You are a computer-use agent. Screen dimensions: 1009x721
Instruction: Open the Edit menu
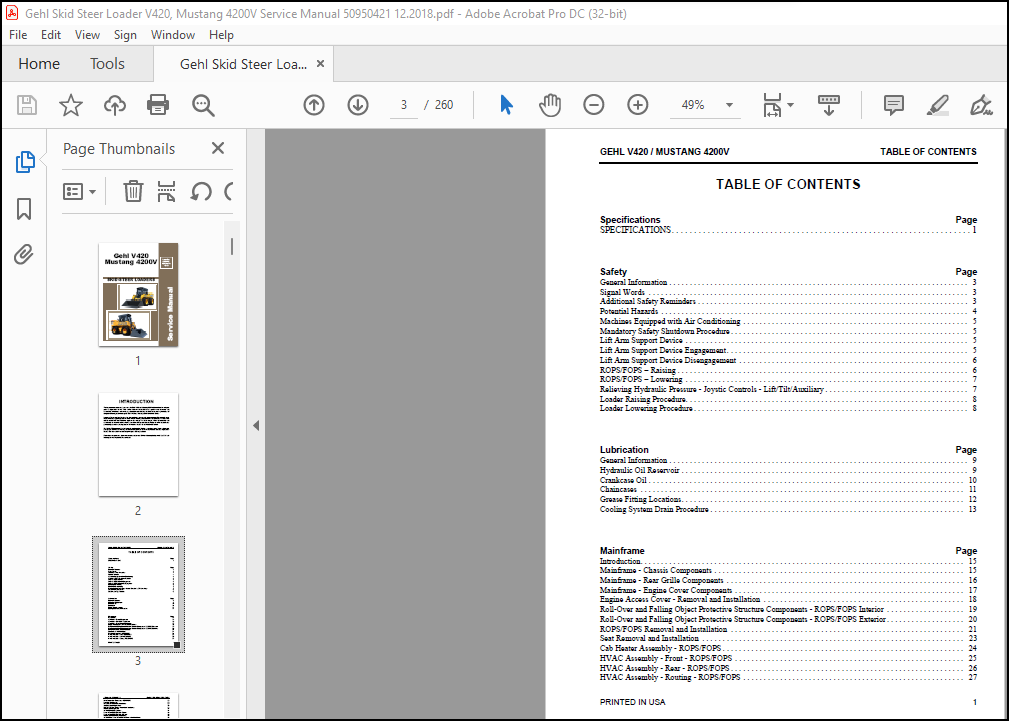coord(51,35)
